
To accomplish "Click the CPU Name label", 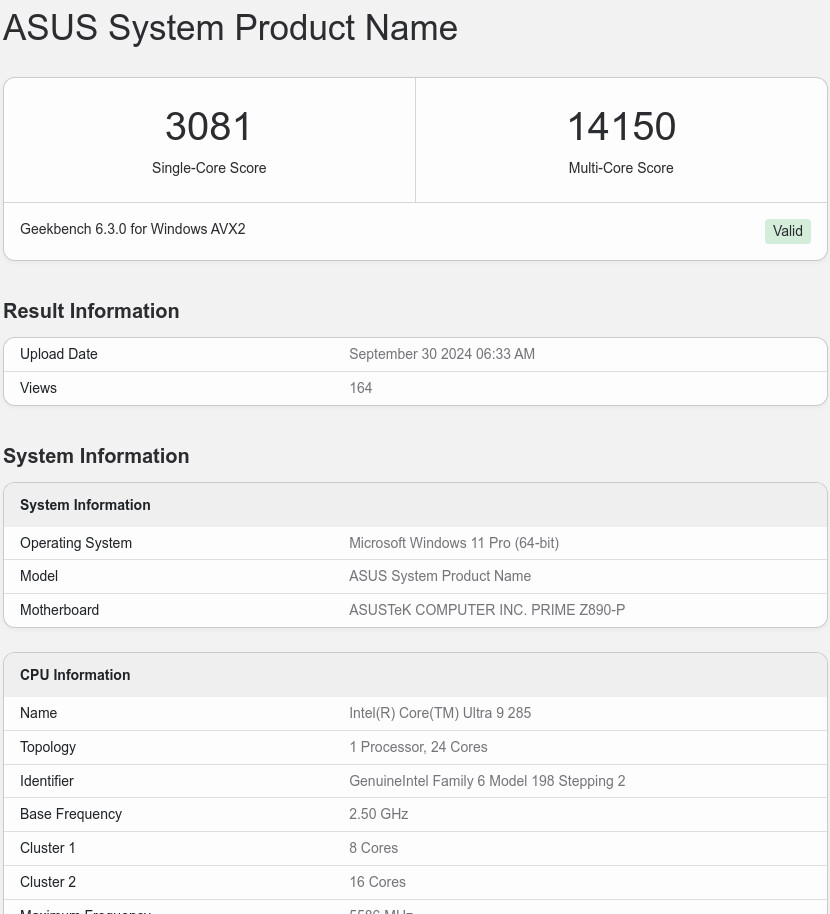I will click(38, 713).
